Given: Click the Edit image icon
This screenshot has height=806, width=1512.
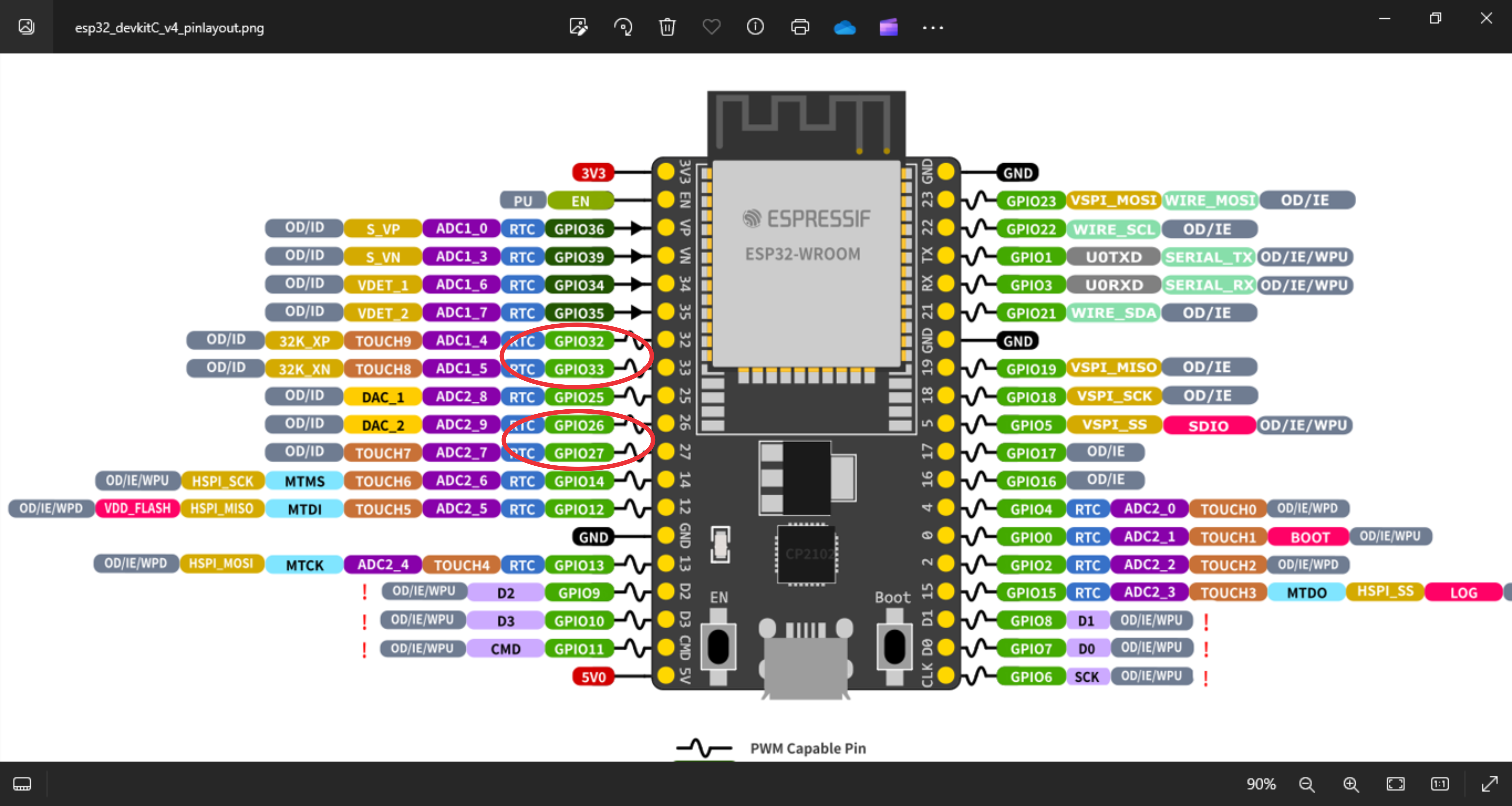Looking at the screenshot, I should coord(578,27).
